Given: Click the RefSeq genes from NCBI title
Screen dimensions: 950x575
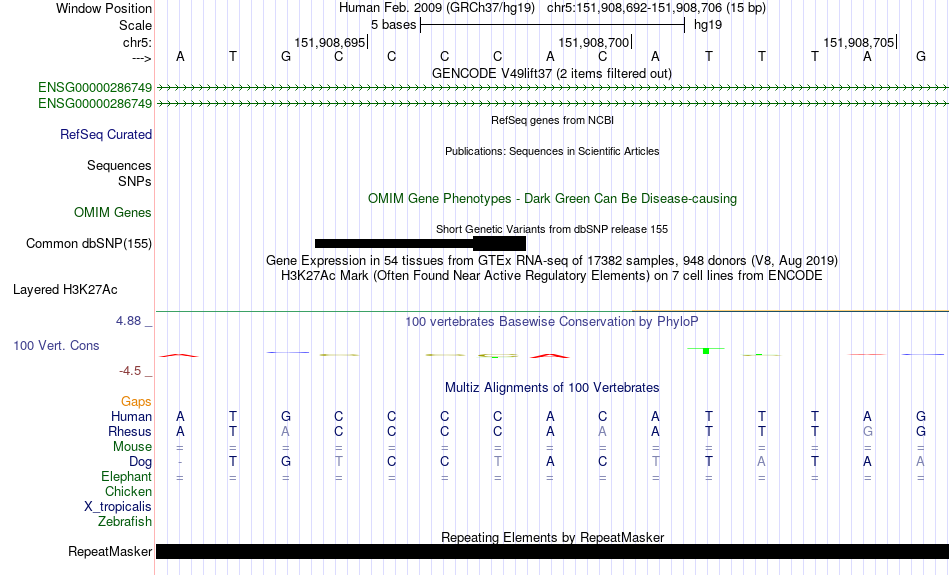Looking at the screenshot, I should click(x=552, y=120).
